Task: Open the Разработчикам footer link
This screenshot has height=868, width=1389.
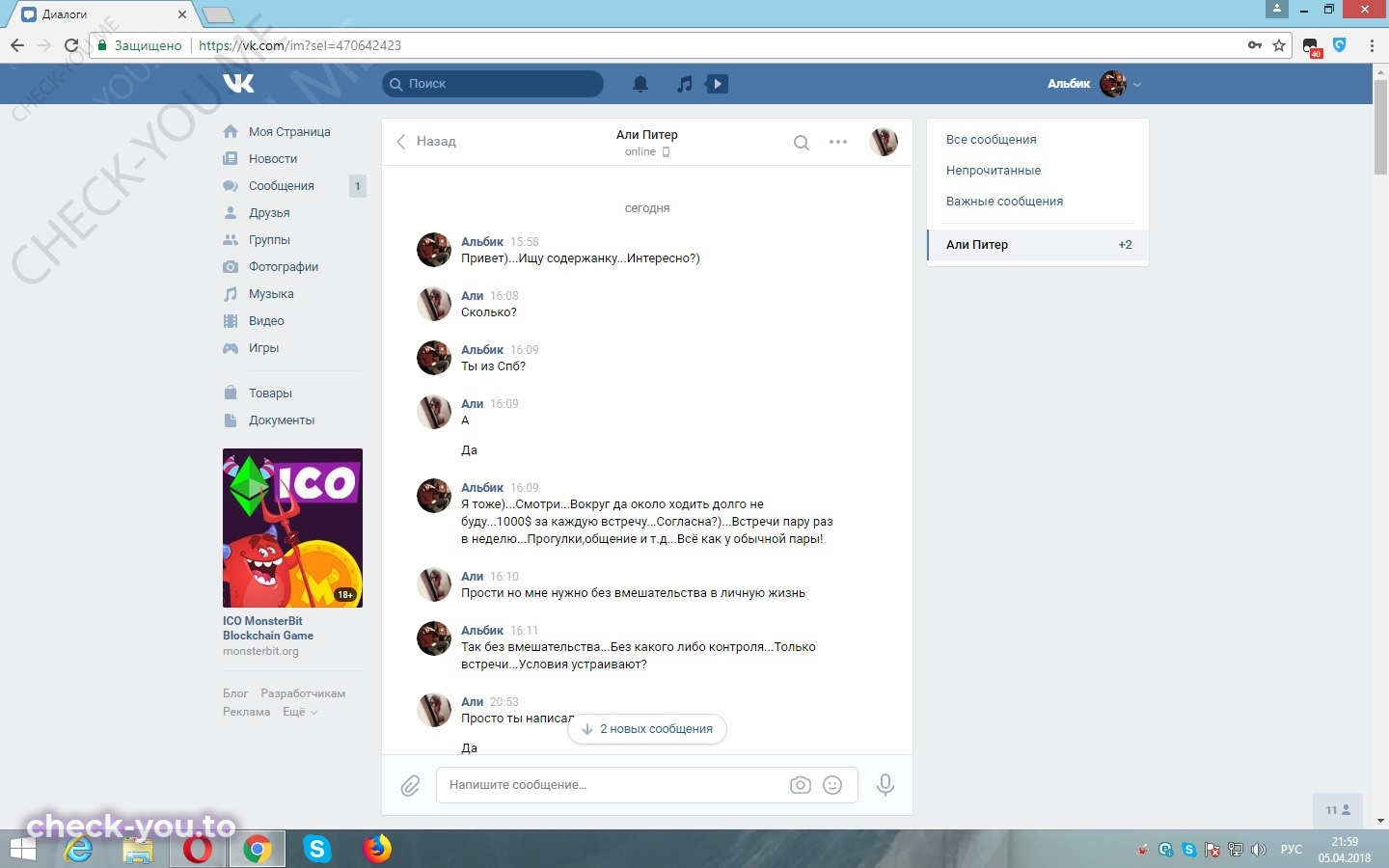Action: (x=303, y=693)
